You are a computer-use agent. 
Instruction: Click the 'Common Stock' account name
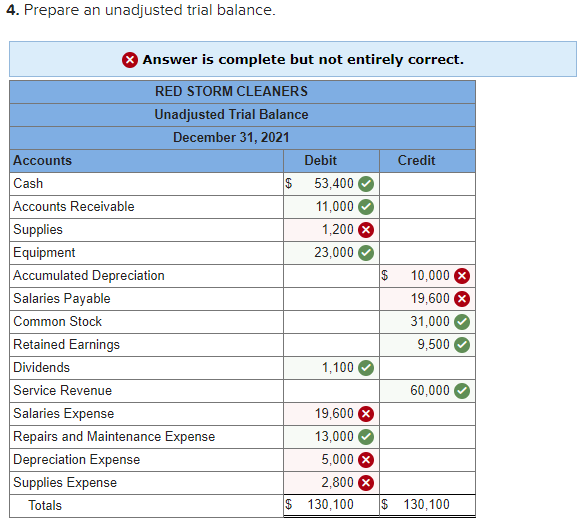pos(57,322)
